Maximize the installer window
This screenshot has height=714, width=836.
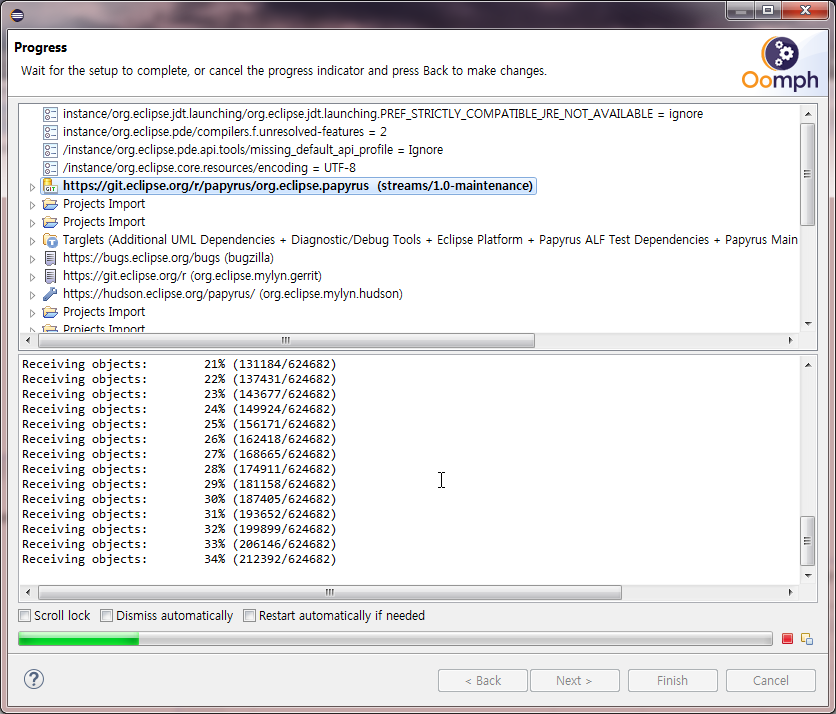pyautogui.click(x=768, y=10)
